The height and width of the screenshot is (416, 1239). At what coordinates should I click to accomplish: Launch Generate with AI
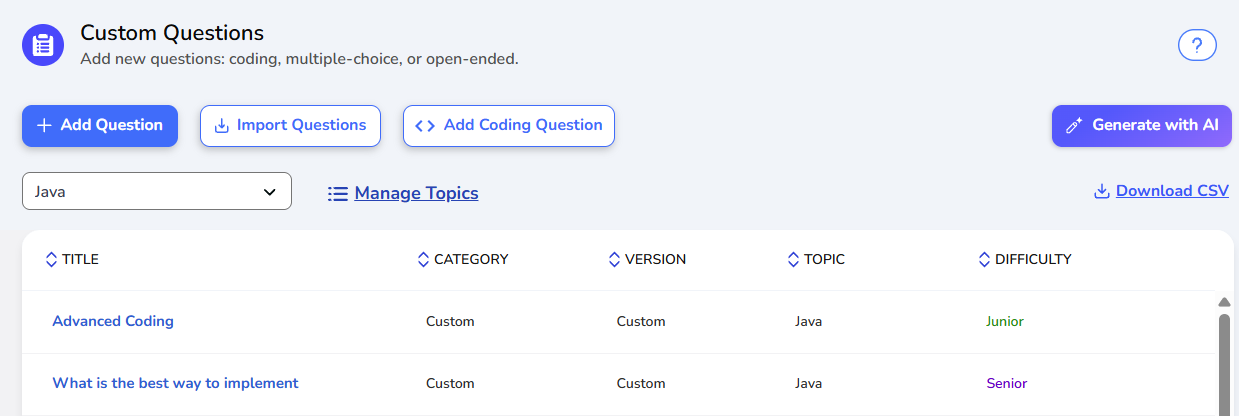[1141, 126]
